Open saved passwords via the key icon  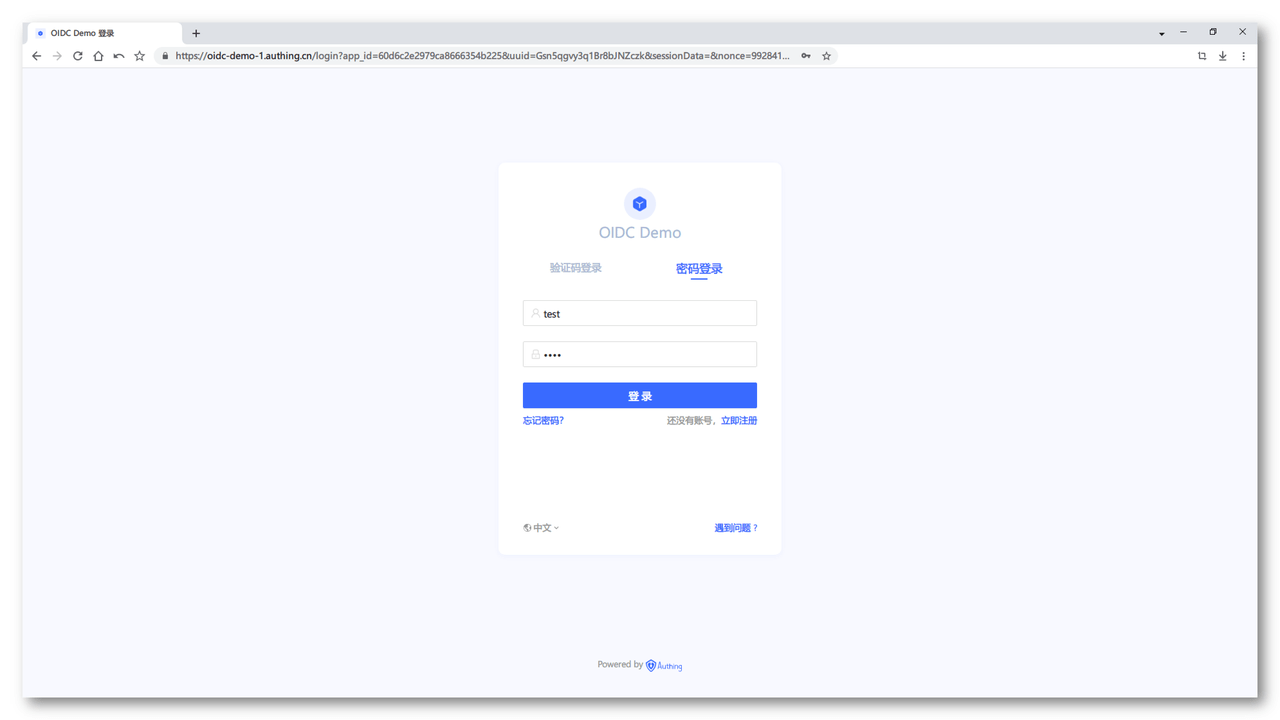(806, 56)
